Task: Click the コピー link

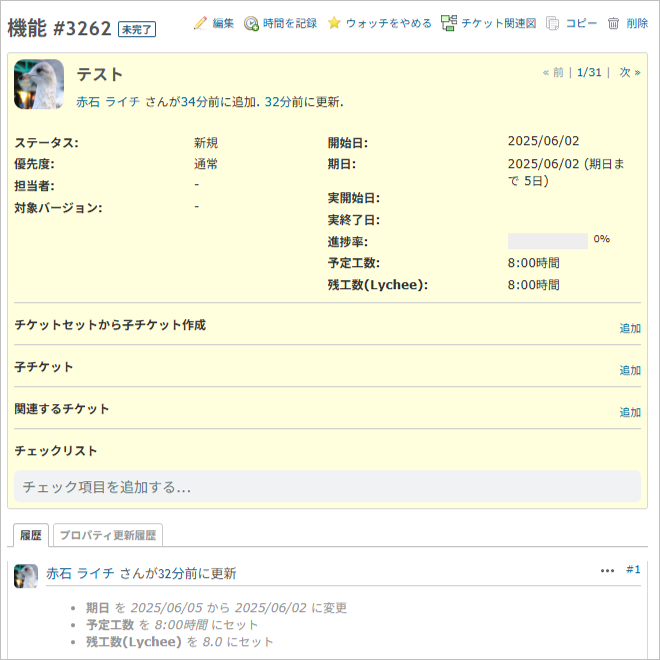Action: 581,23
